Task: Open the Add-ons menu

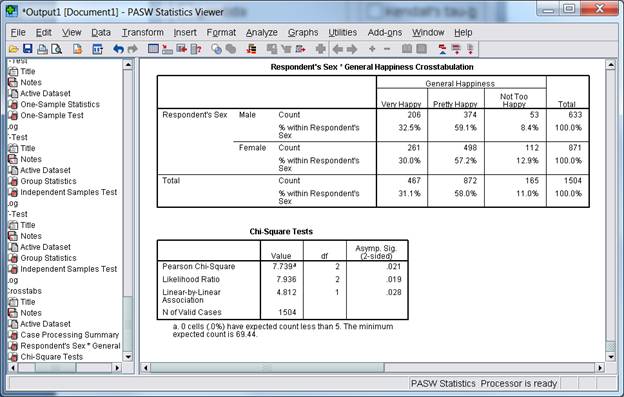Action: pos(384,33)
